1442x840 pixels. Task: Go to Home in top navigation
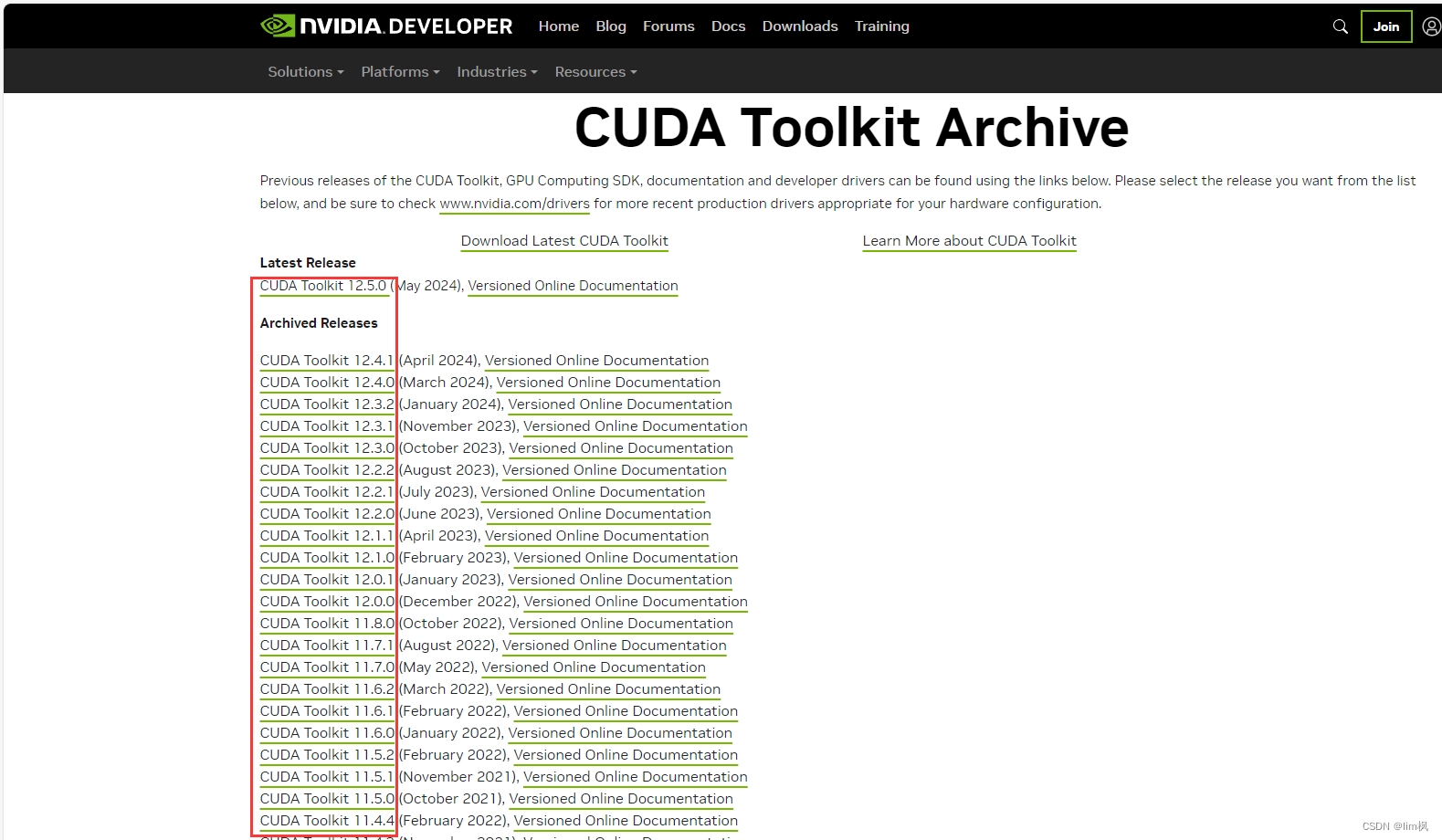click(x=559, y=26)
